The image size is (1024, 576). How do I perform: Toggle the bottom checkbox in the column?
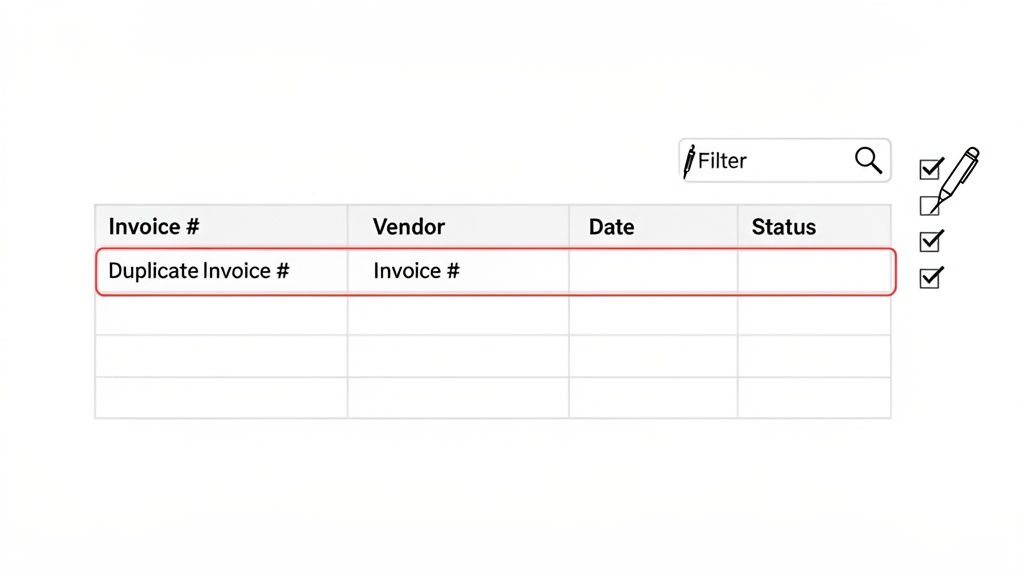(x=930, y=278)
